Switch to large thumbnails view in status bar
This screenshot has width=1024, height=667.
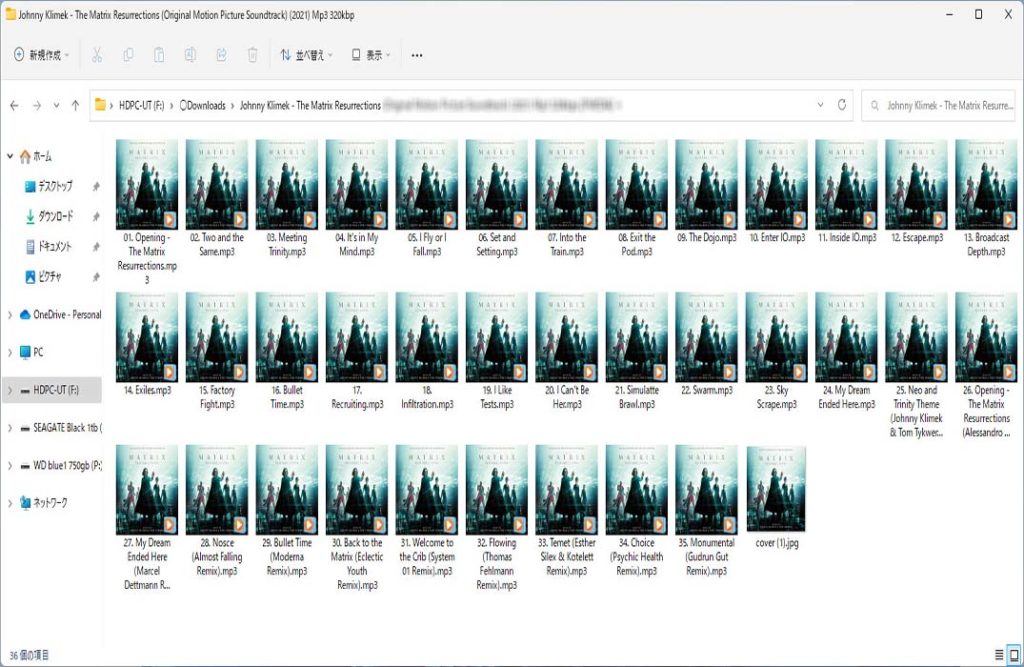point(1013,655)
